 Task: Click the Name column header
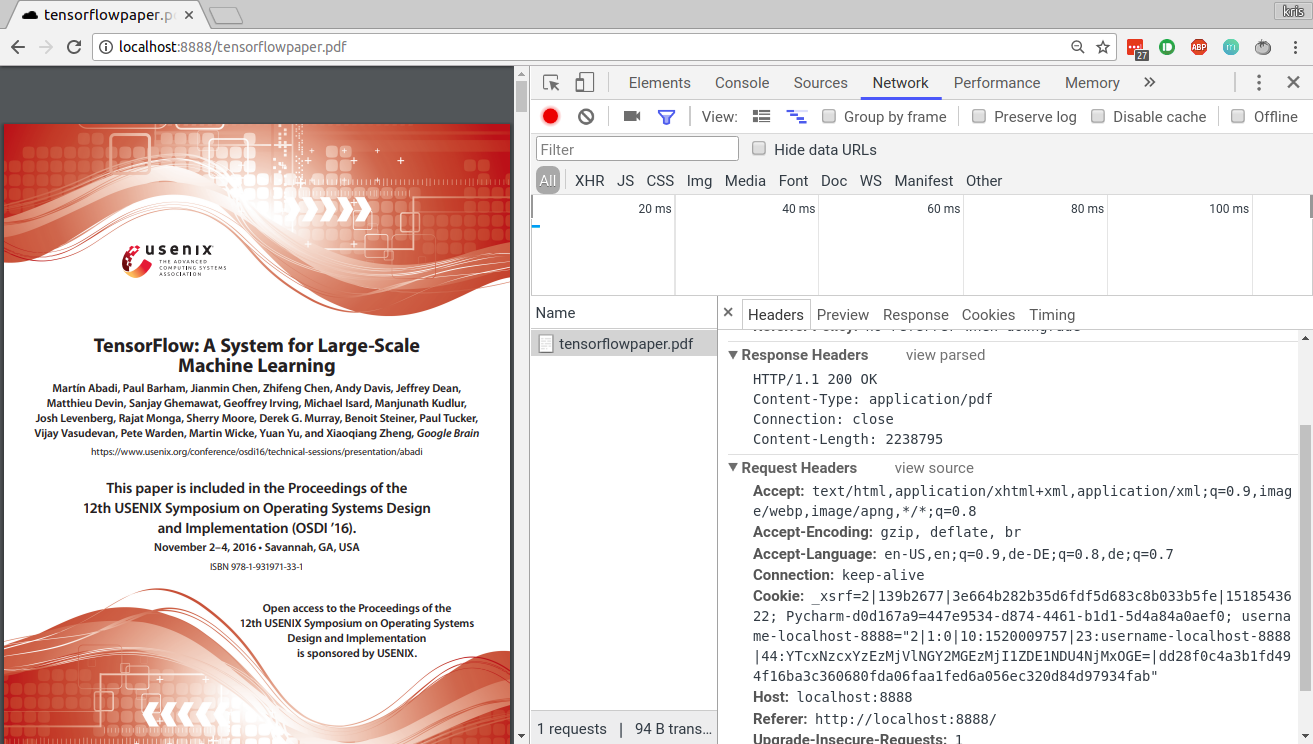pos(624,313)
